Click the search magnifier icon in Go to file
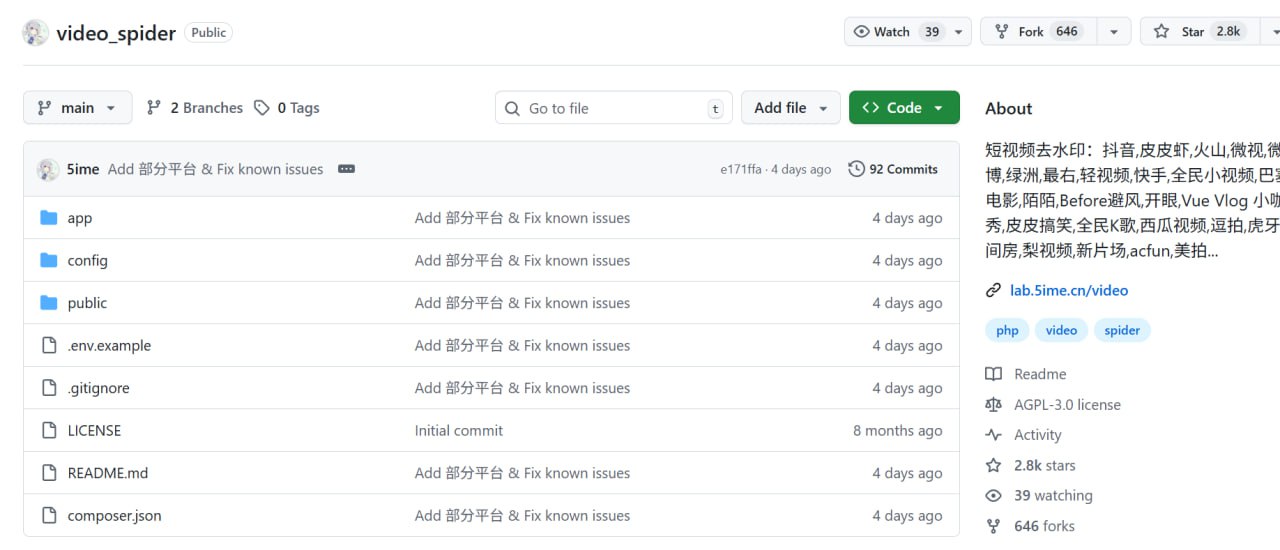Viewport: 1280px width, 550px height. pyautogui.click(x=512, y=108)
